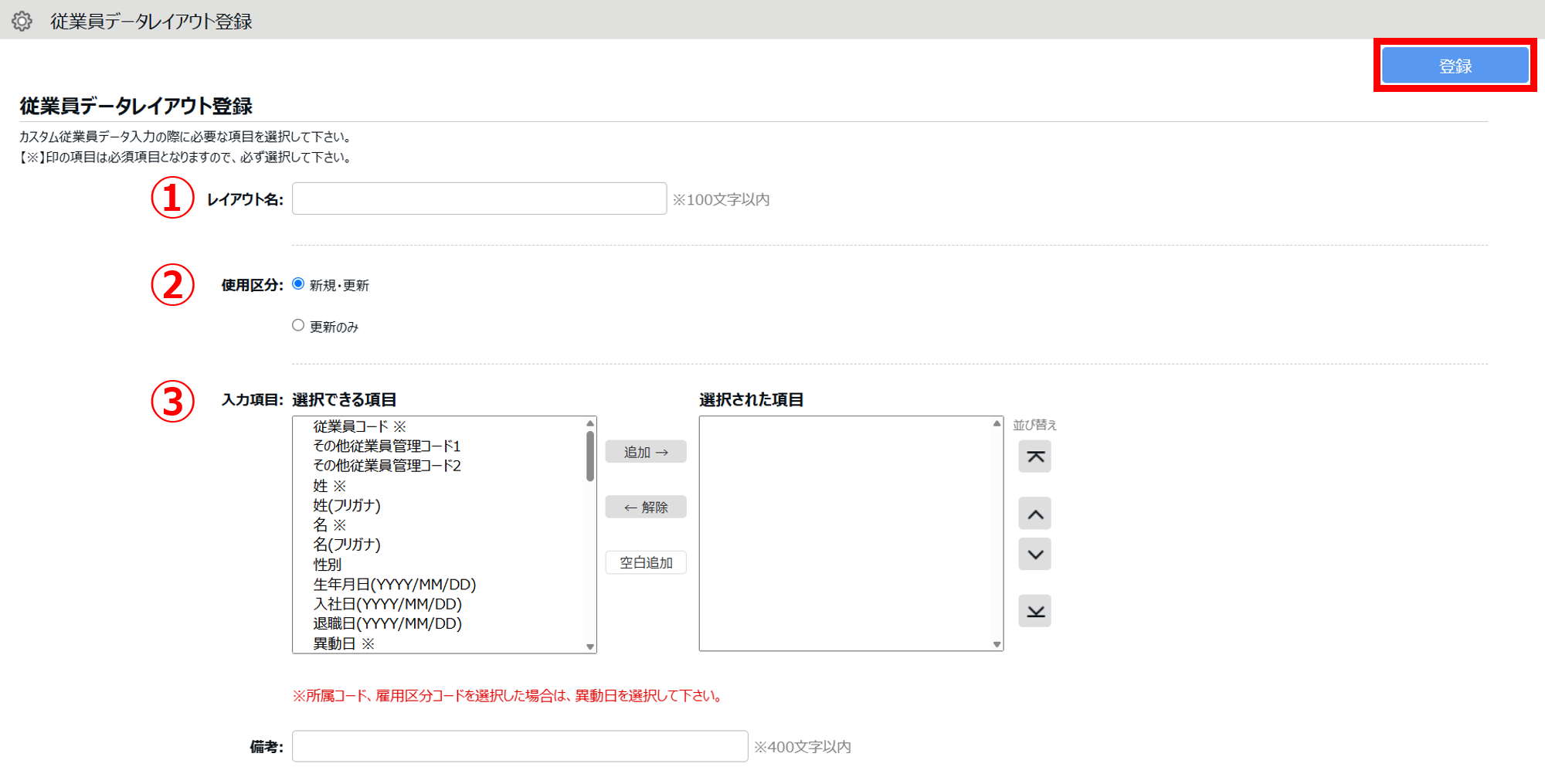Focus the 備考 text field
Image resolution: width=1545 pixels, height=784 pixels.
(x=520, y=746)
